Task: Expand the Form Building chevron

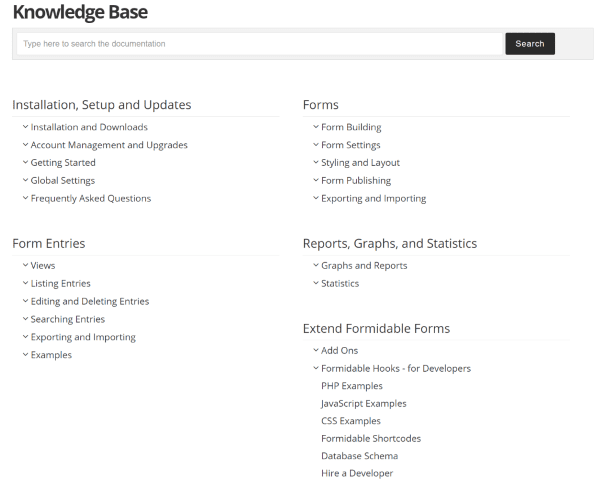Action: [316, 127]
